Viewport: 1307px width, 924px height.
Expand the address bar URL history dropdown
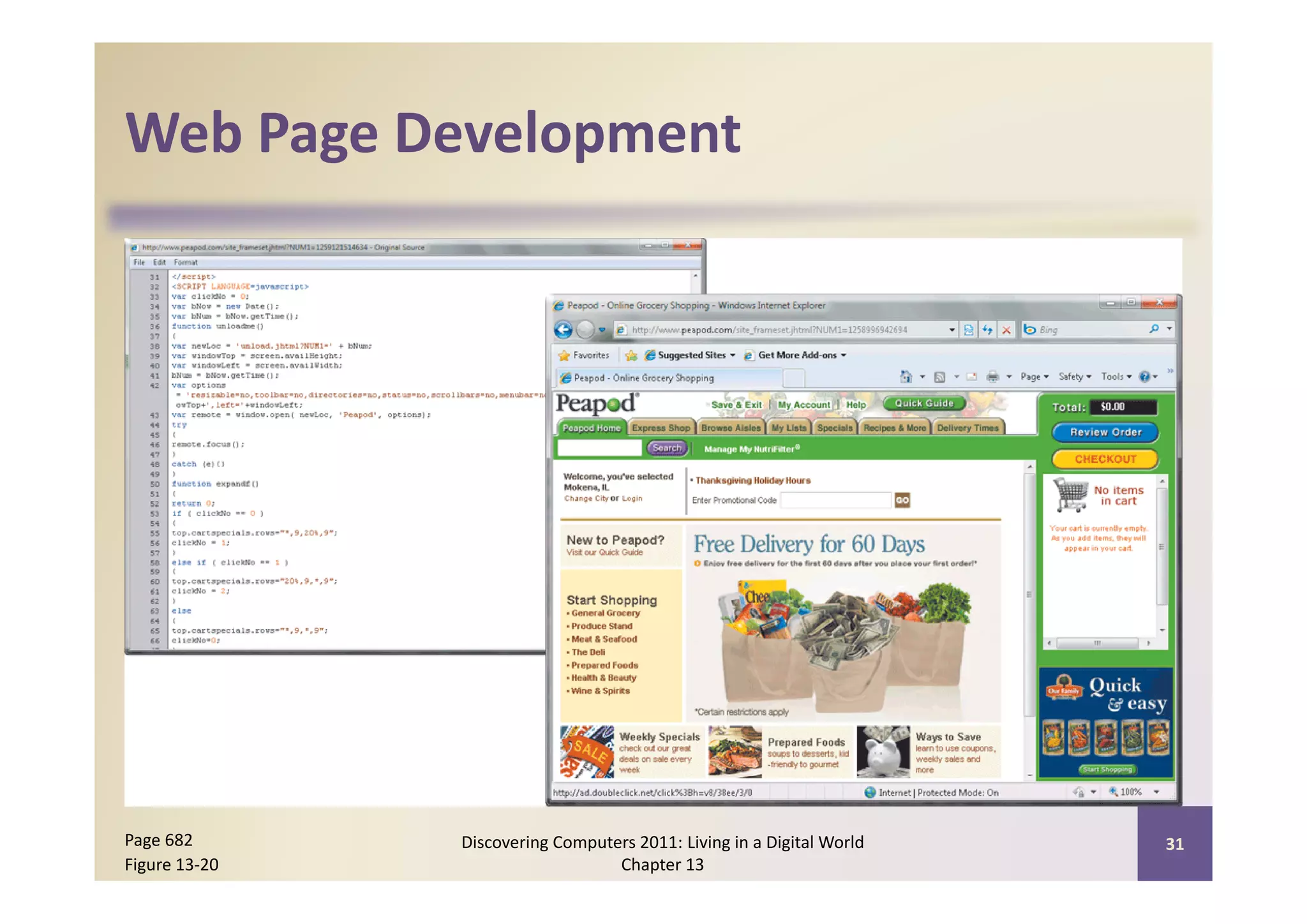(x=952, y=330)
